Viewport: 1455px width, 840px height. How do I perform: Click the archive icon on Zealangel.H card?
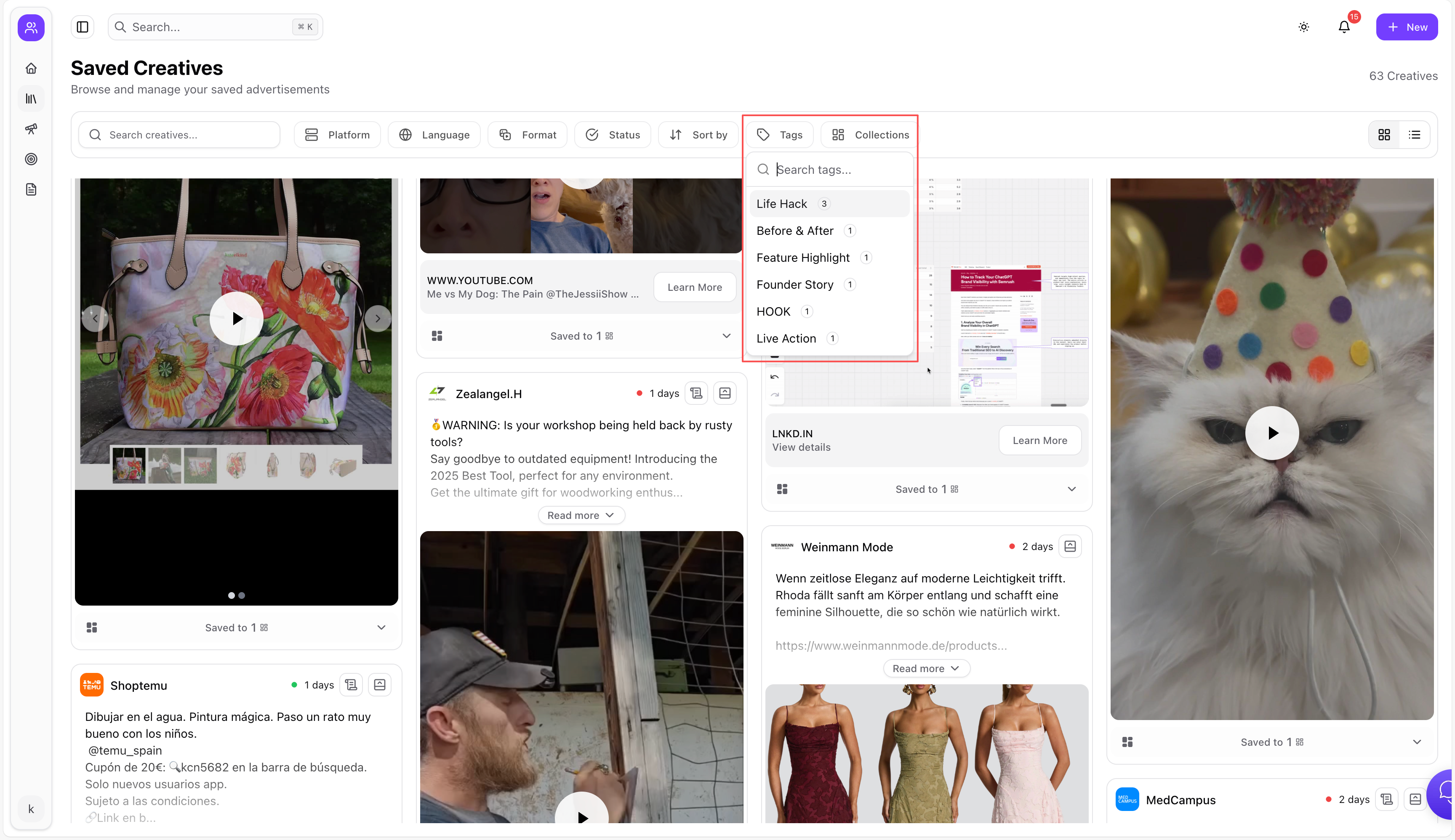tap(725, 393)
